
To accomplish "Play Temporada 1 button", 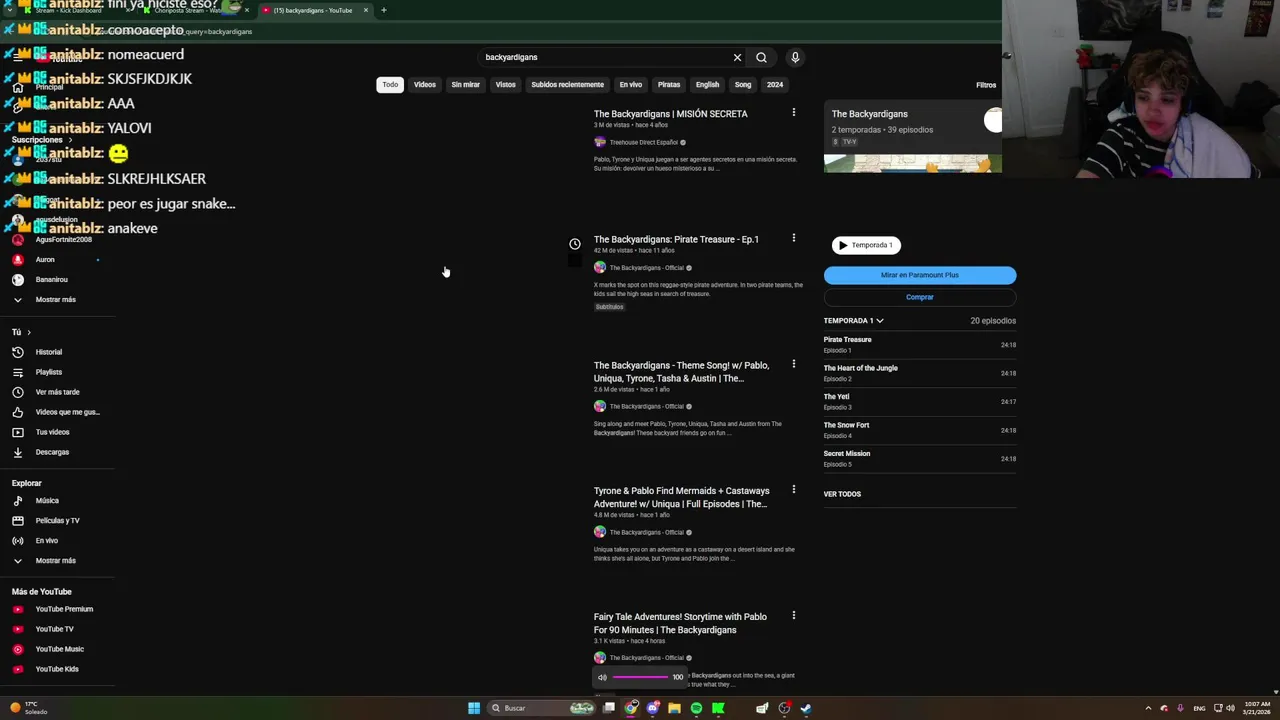I will tap(866, 245).
